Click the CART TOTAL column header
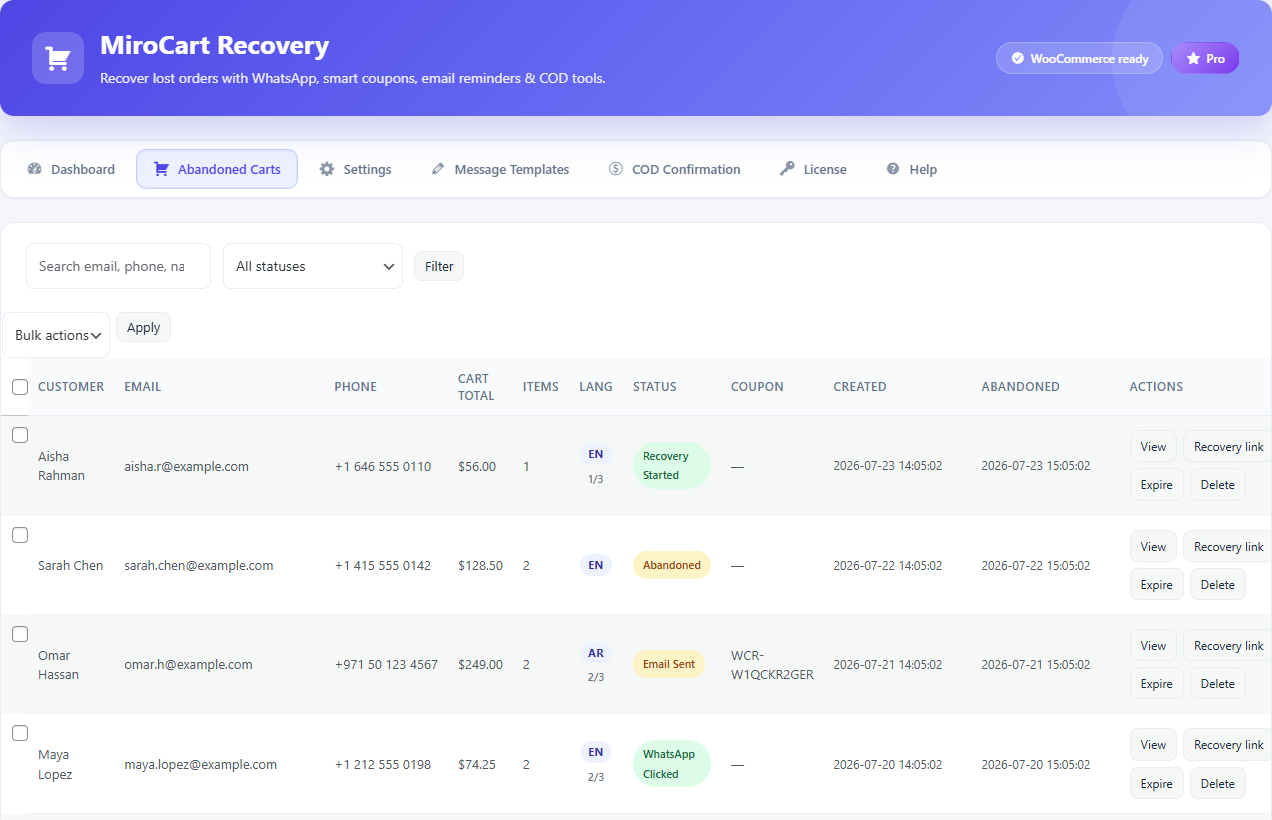Image resolution: width=1272 pixels, height=820 pixels. (476, 387)
